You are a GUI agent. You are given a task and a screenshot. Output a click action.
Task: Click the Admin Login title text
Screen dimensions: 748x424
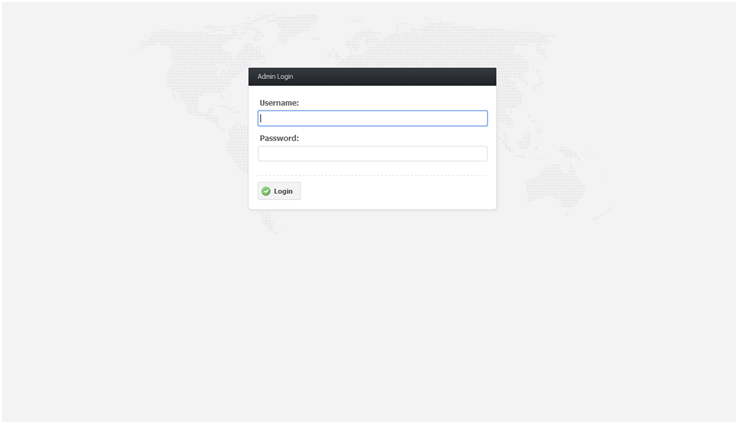click(275, 76)
